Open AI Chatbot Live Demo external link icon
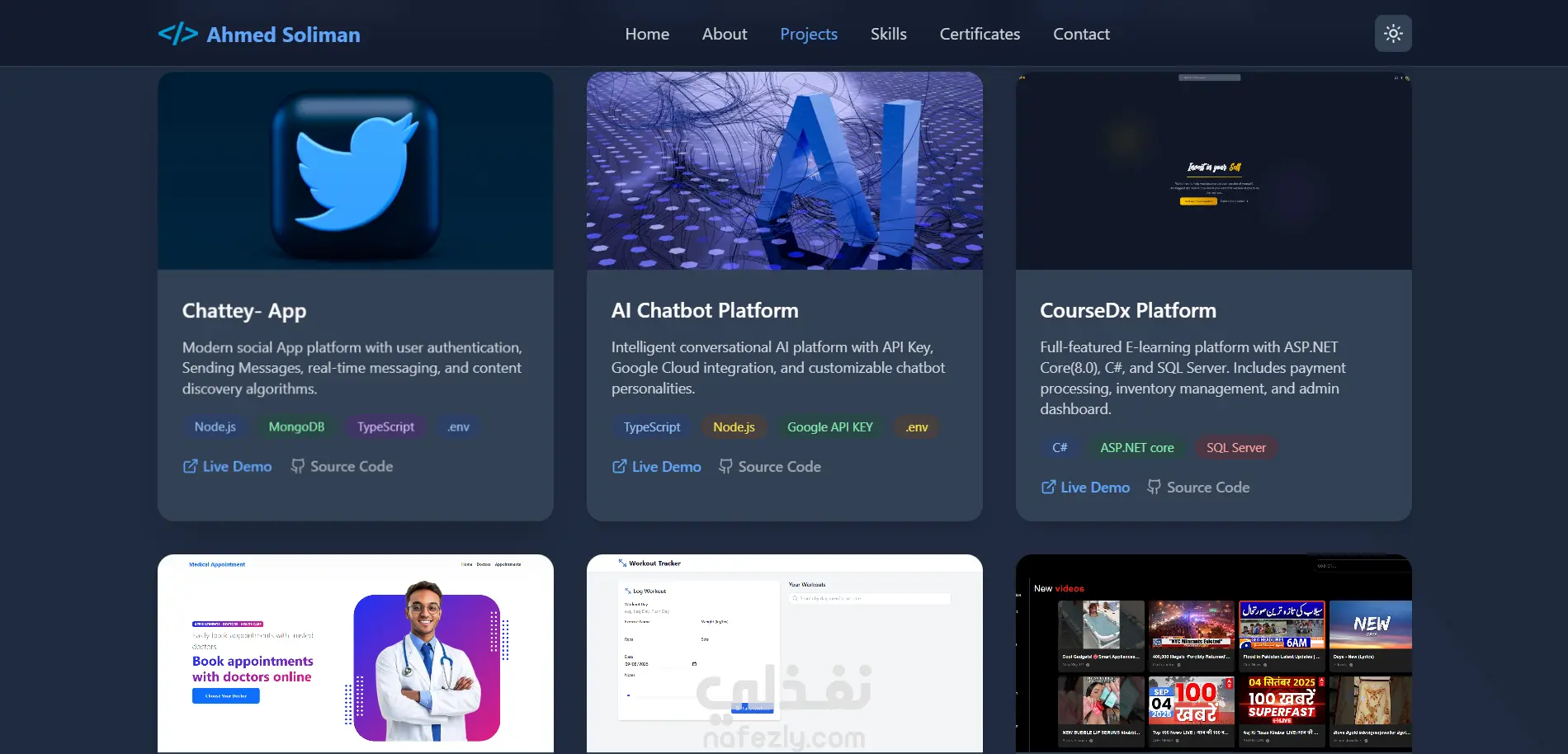1568x754 pixels. 619,466
